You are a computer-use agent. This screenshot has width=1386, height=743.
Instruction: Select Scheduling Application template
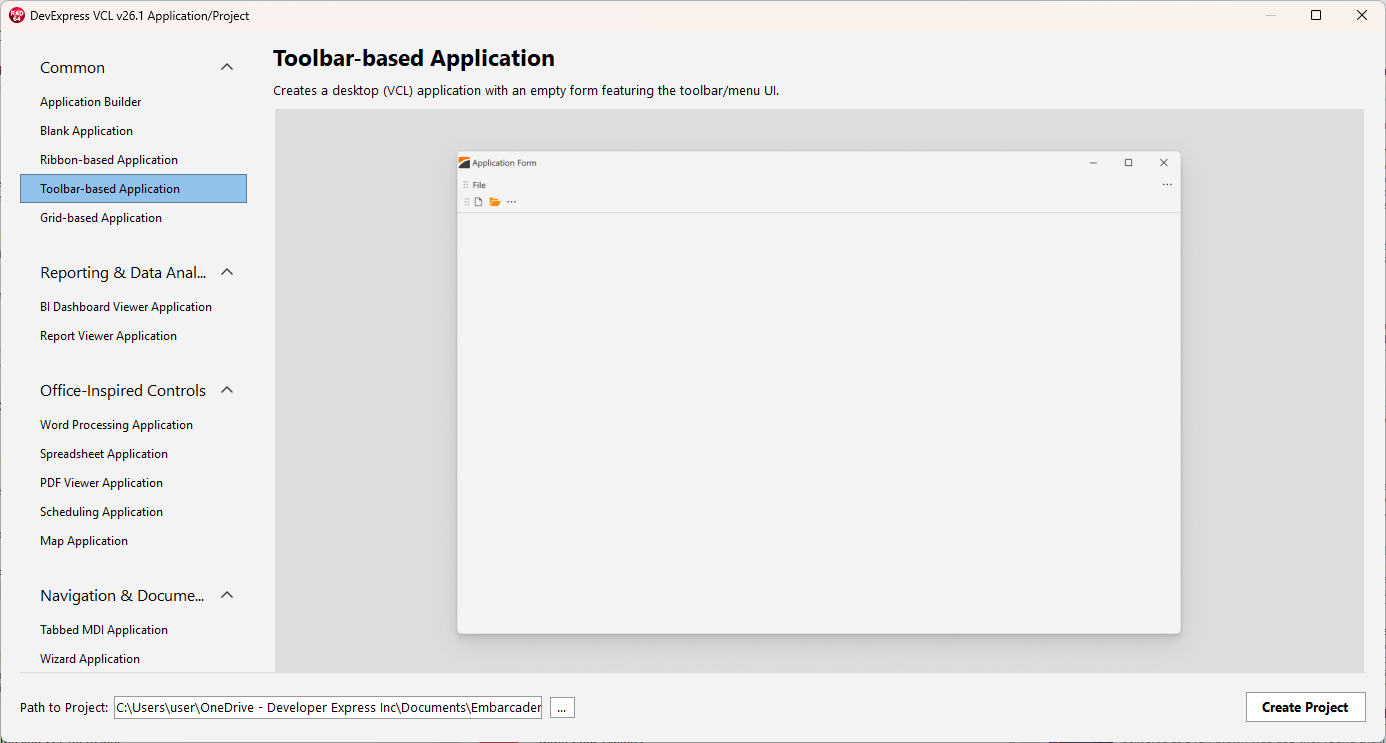133,512
